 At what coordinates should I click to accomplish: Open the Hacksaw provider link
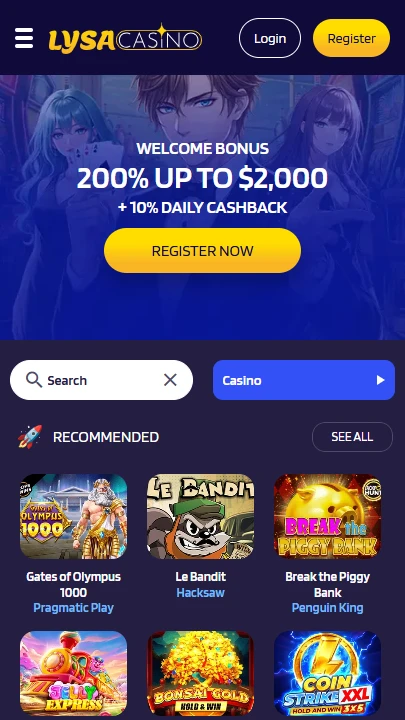pyautogui.click(x=201, y=592)
